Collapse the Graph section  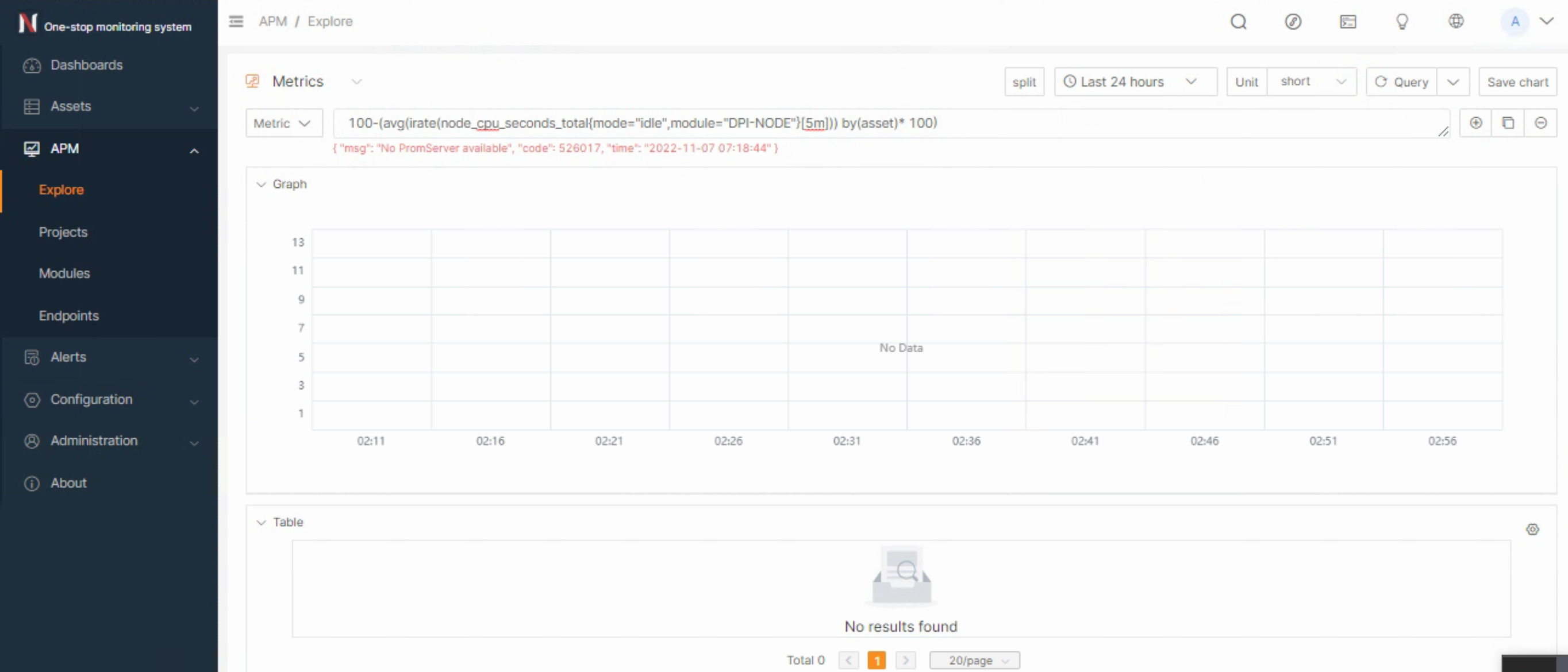coord(261,184)
